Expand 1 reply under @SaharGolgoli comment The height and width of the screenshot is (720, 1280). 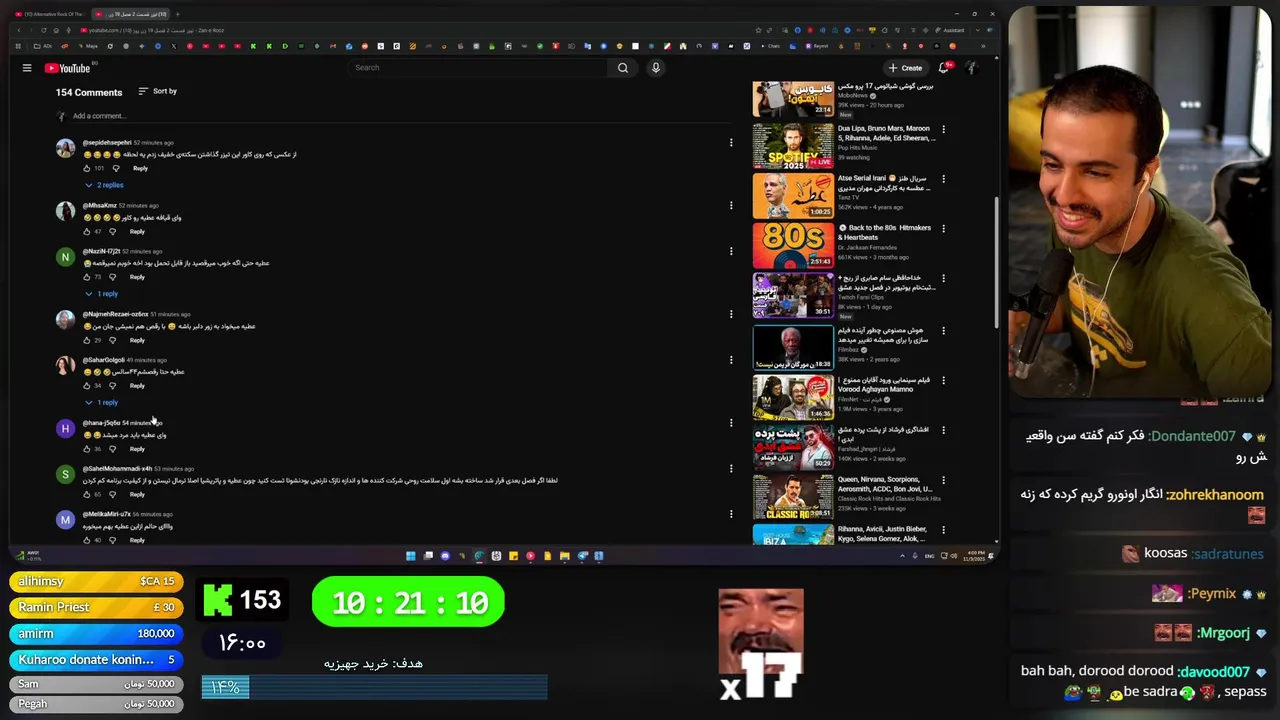coord(101,402)
